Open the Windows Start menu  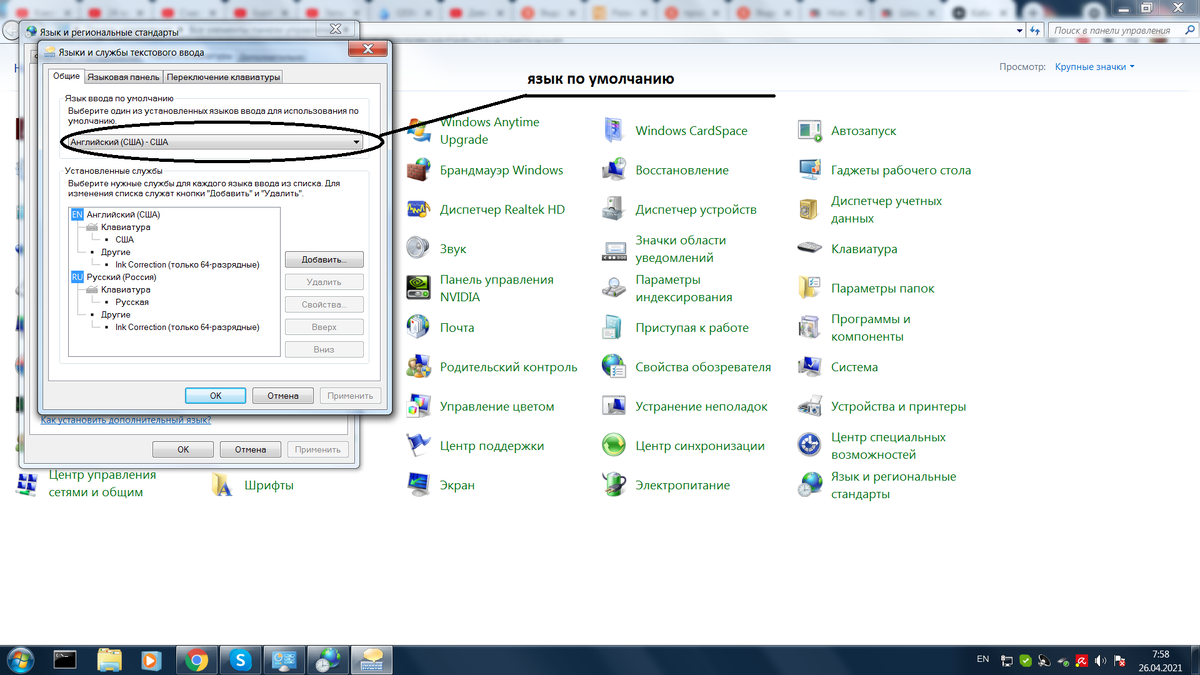pyautogui.click(x=19, y=659)
